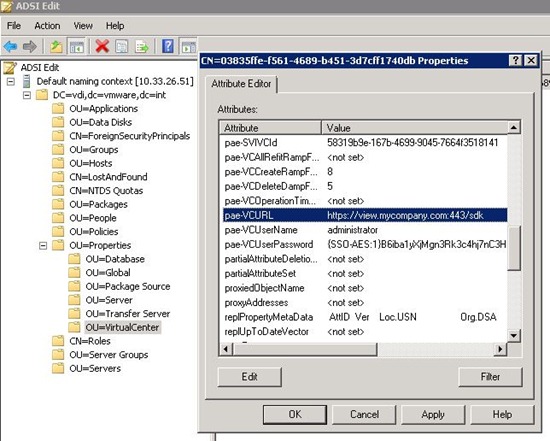Click the blue Help question mark icon
The image size is (550, 441).
[168, 46]
